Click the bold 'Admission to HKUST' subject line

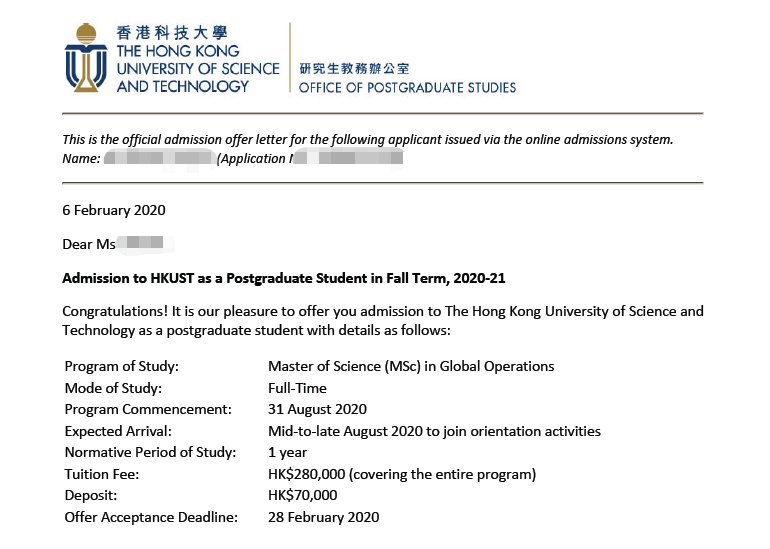tap(284, 278)
